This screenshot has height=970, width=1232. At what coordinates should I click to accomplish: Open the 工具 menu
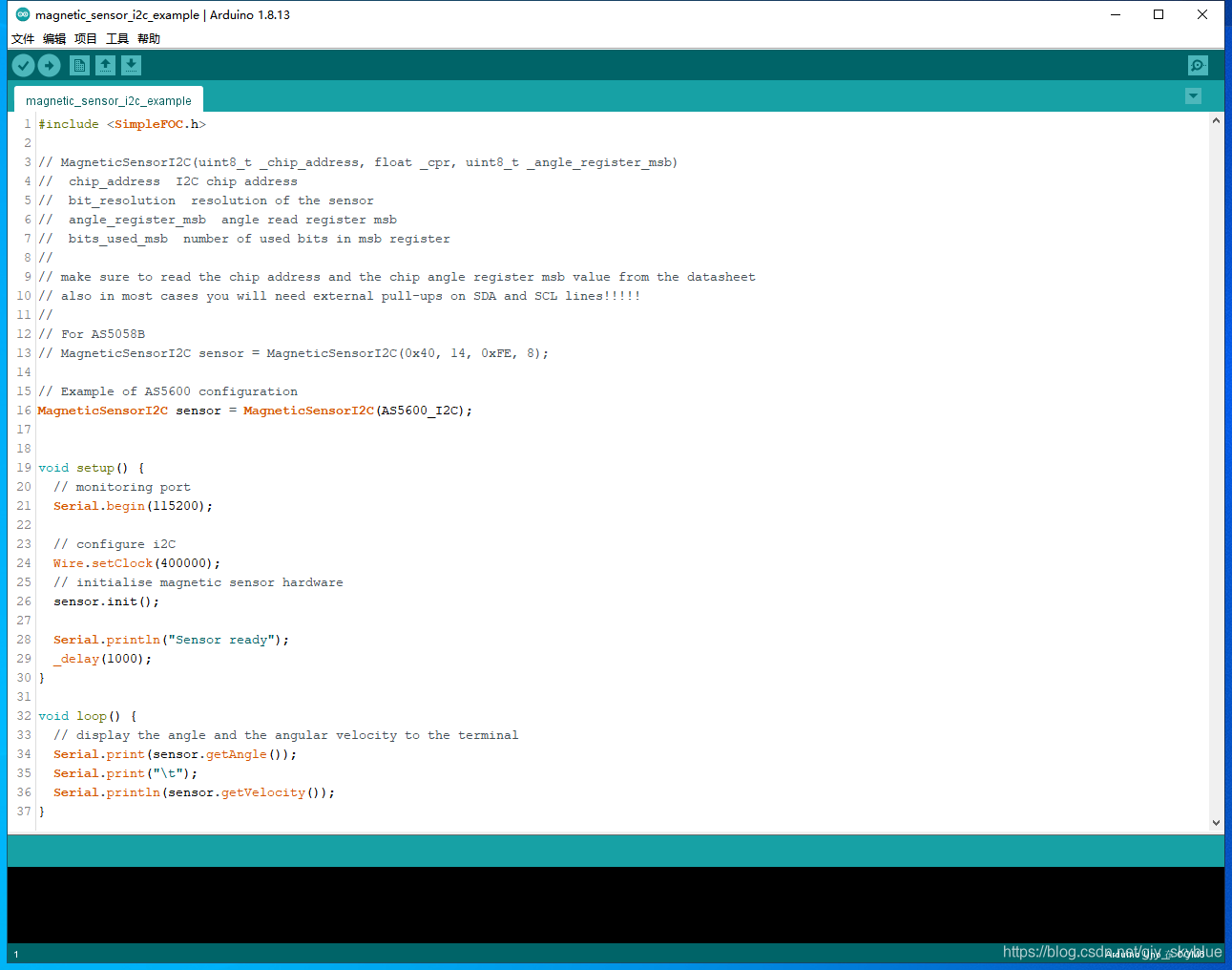coord(117,39)
